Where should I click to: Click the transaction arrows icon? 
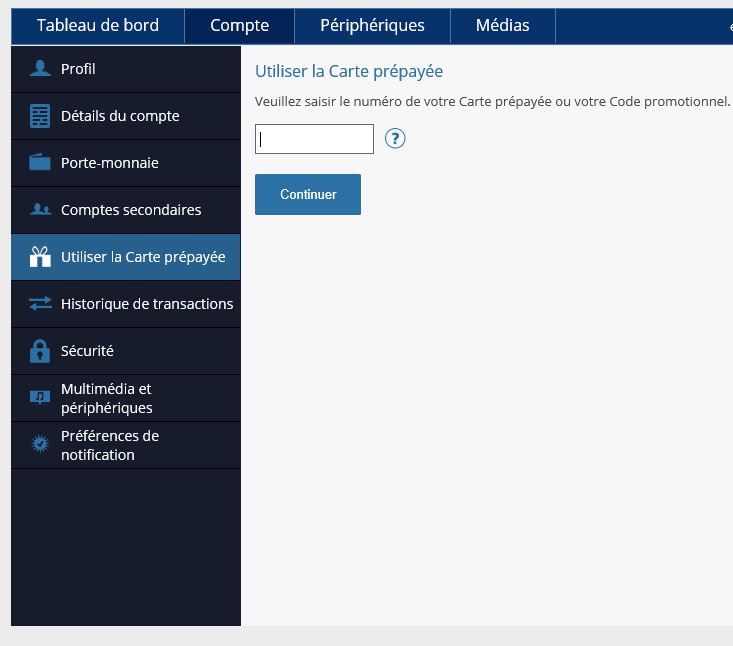tap(40, 304)
